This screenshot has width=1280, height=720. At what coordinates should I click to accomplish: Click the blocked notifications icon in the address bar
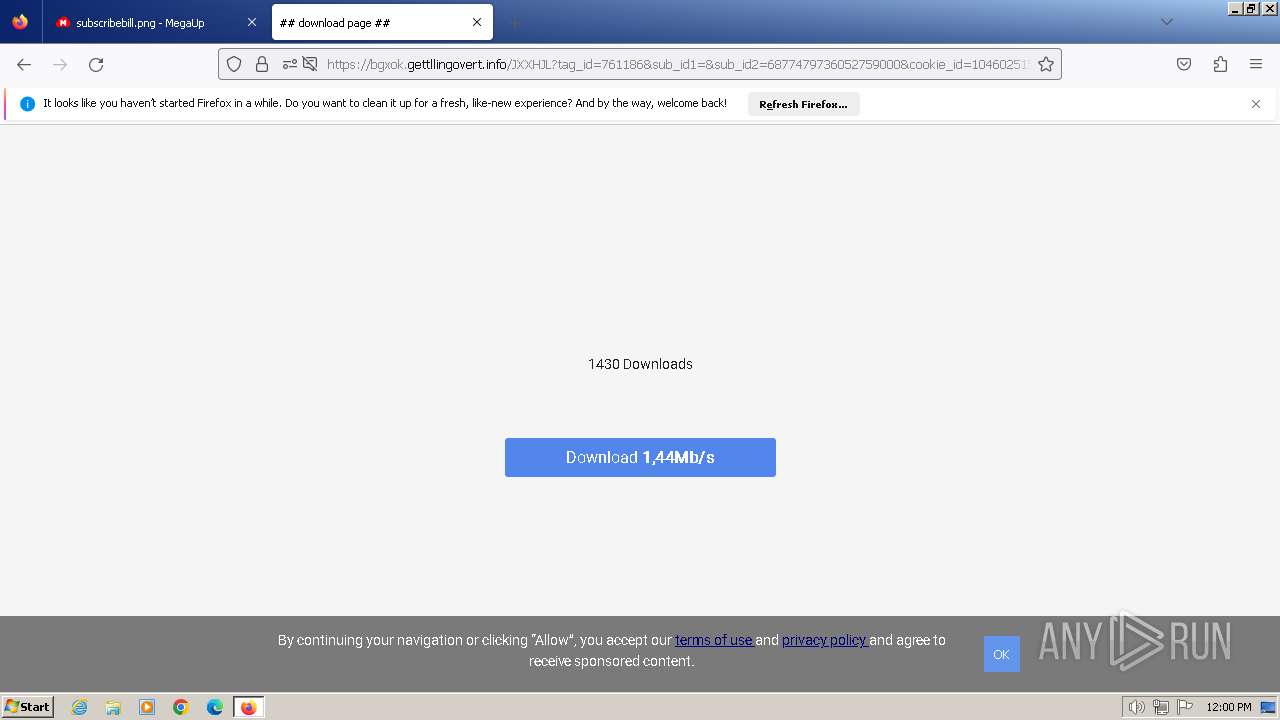[310, 64]
